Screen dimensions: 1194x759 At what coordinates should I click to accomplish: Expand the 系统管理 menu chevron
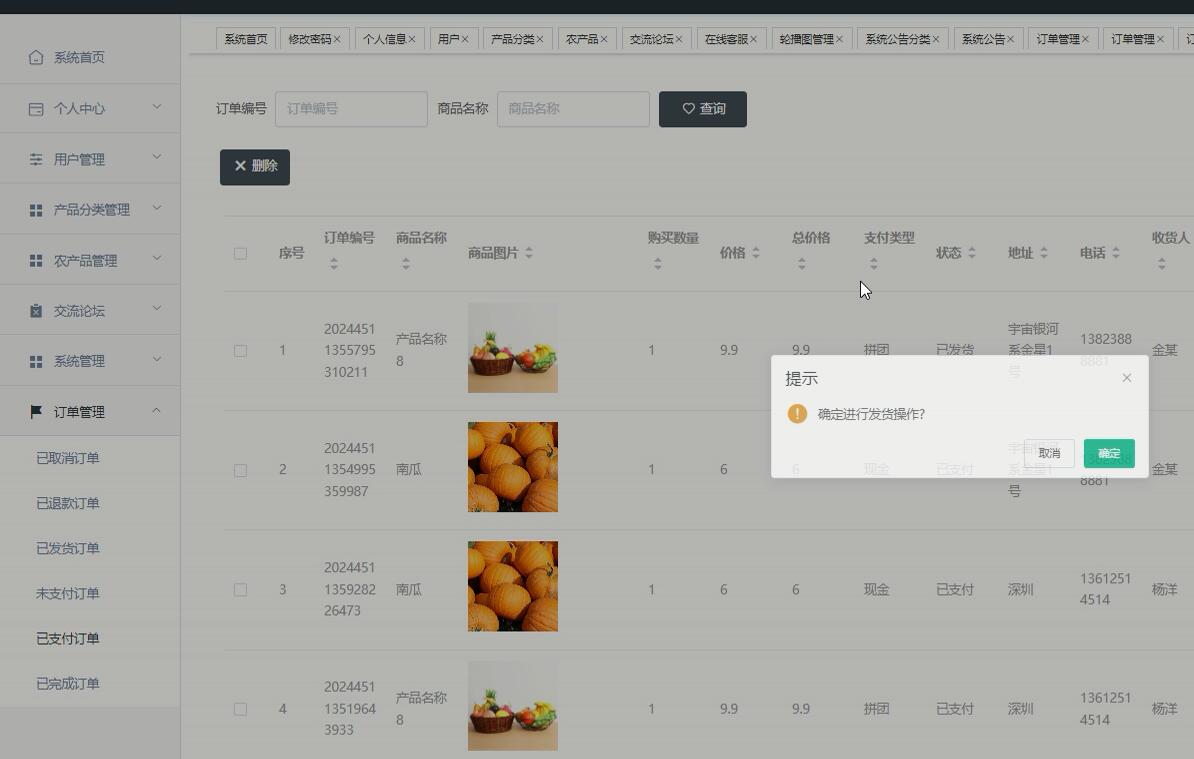click(x=156, y=359)
